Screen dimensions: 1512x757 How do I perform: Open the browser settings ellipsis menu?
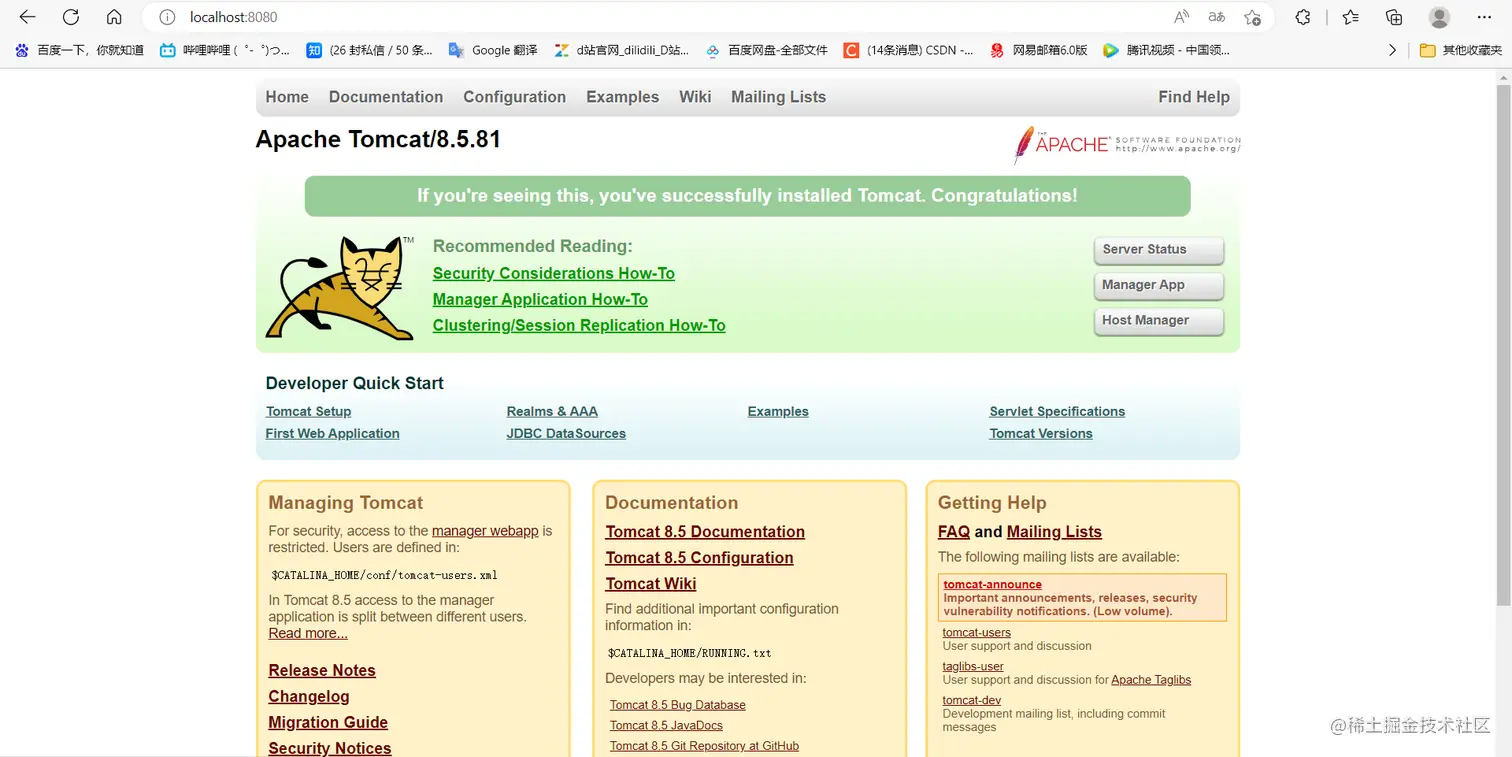(1485, 17)
